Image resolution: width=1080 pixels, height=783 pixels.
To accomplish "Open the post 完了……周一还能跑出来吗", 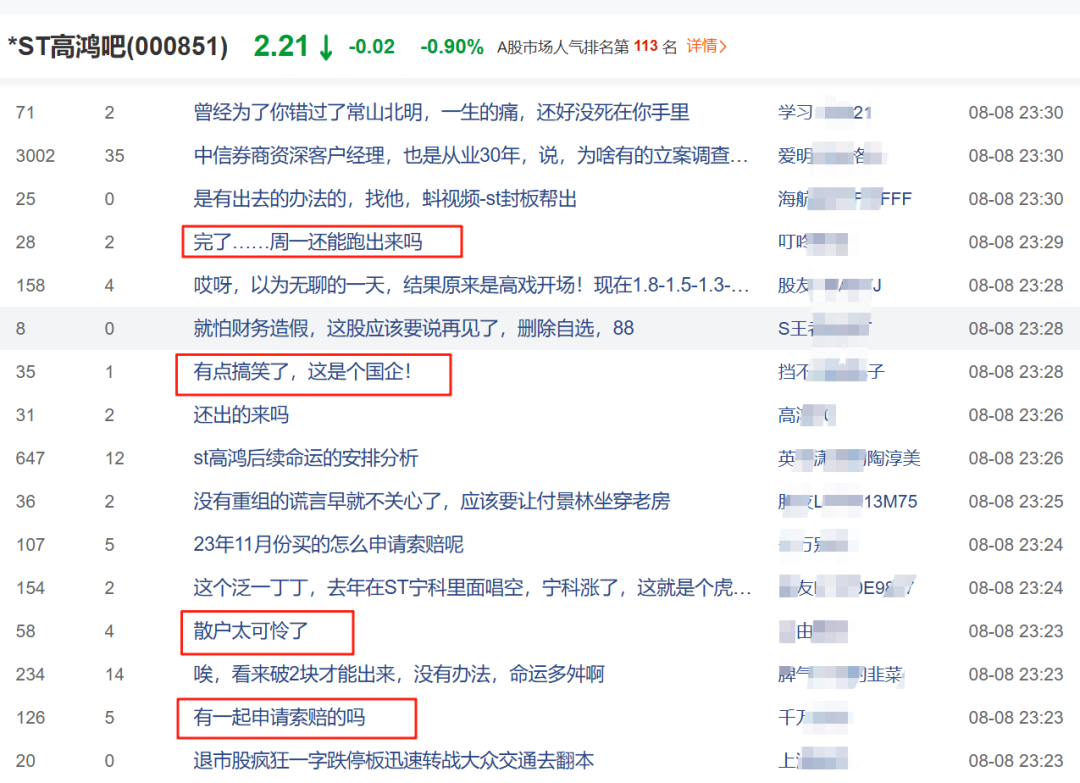I will [x=310, y=242].
